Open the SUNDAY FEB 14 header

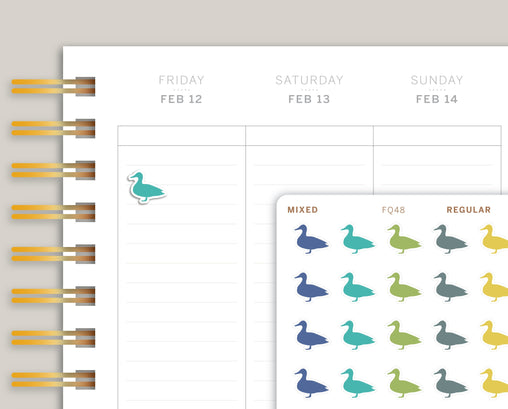pyautogui.click(x=437, y=89)
